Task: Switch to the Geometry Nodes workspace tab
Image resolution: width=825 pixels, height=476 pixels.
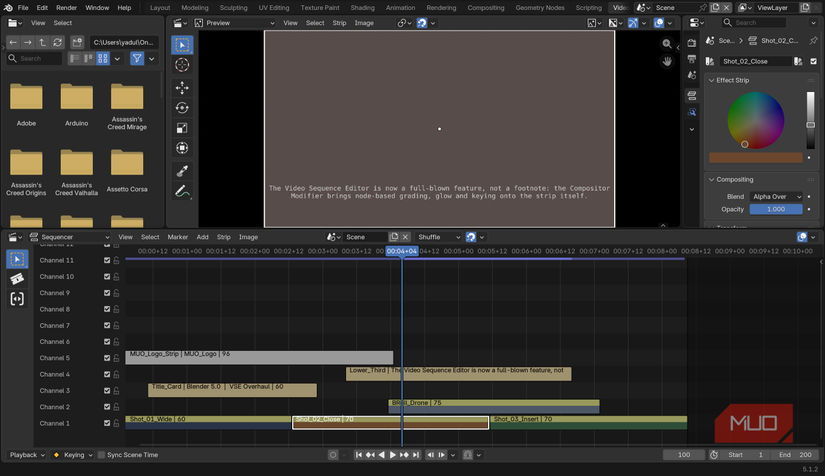Action: [x=540, y=8]
